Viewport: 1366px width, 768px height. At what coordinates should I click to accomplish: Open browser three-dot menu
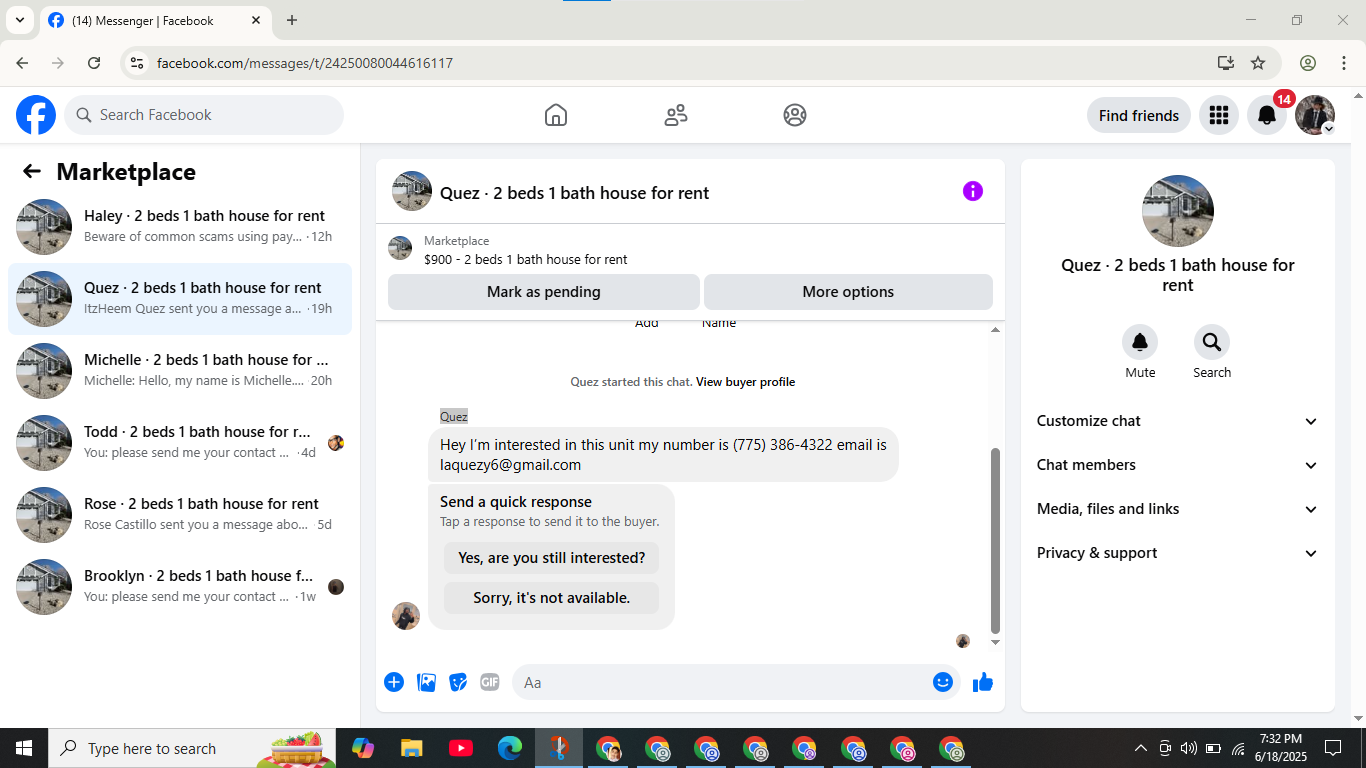point(1343,63)
